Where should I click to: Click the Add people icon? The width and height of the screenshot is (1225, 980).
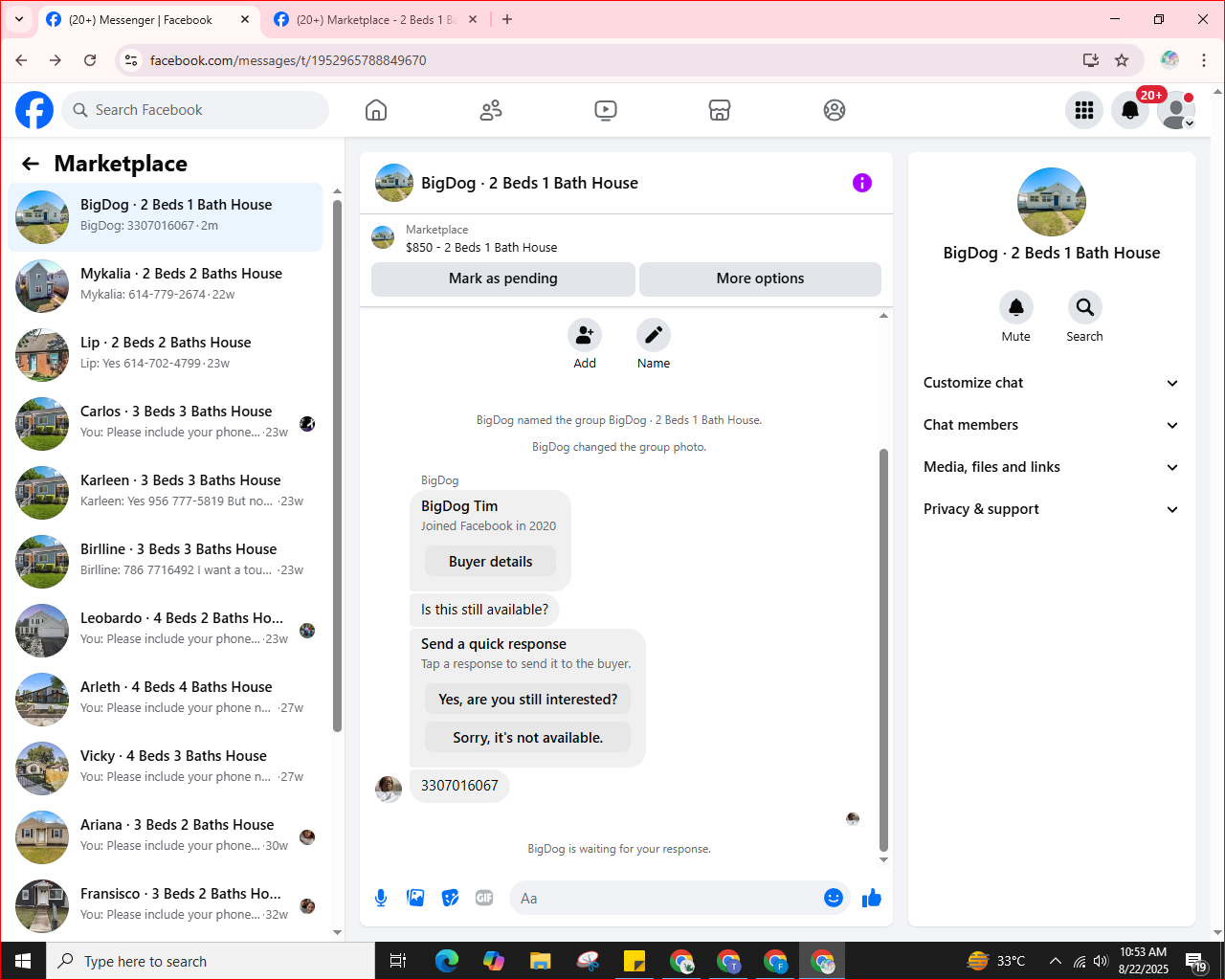(x=585, y=335)
